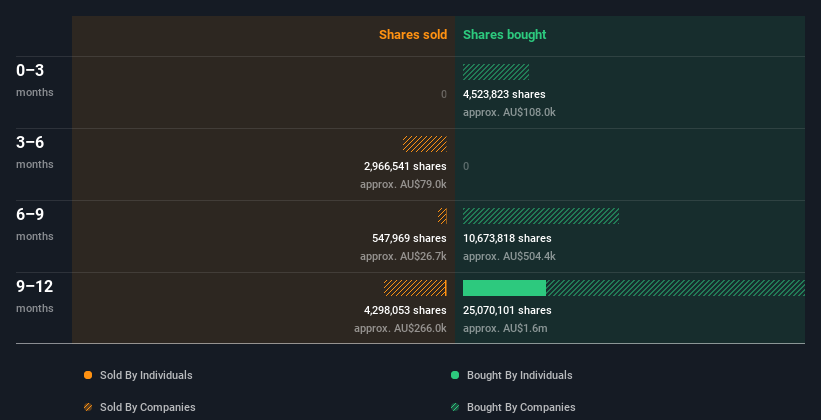Click the Shares bought column header

coord(505,35)
